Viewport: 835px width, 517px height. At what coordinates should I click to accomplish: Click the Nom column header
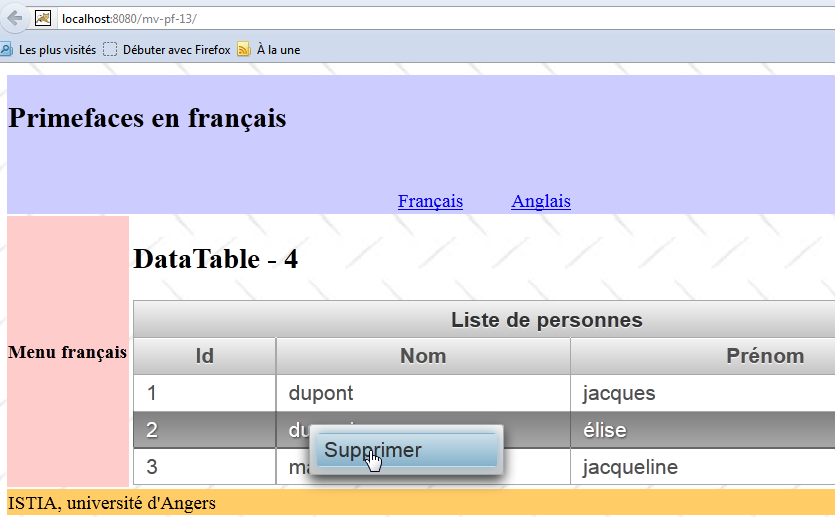tap(423, 356)
